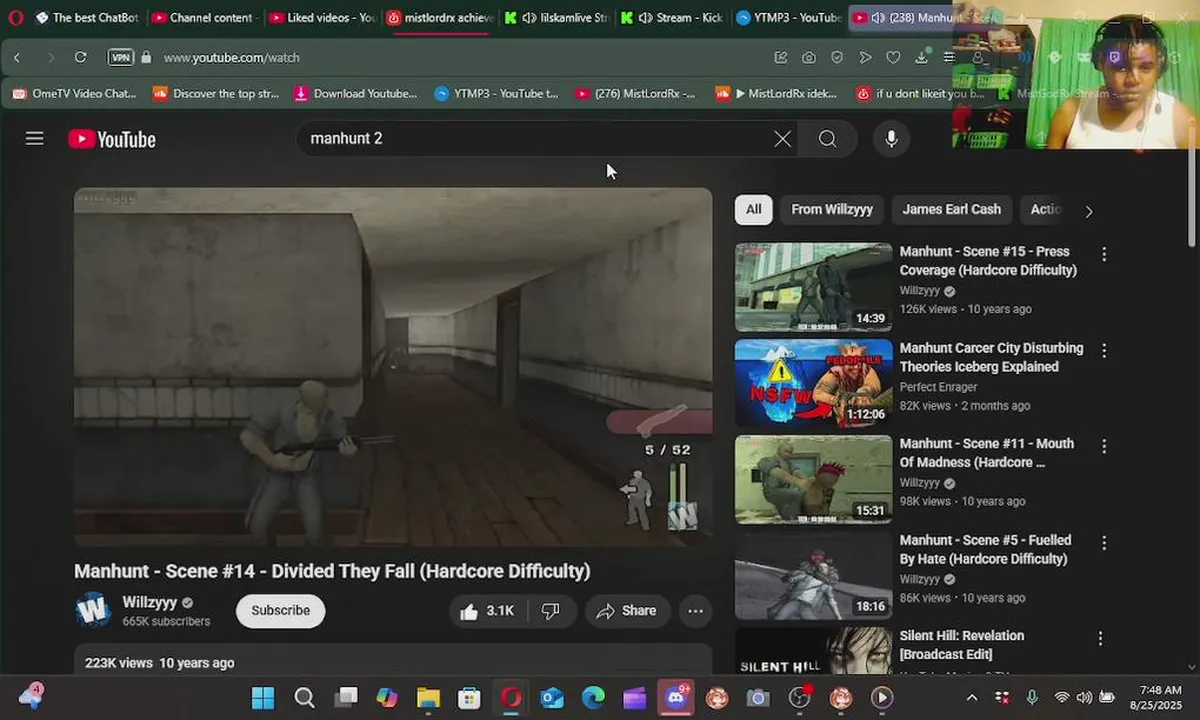
Task: Open Scene #11 Mouth Of Madness thumbnail
Action: click(813, 479)
